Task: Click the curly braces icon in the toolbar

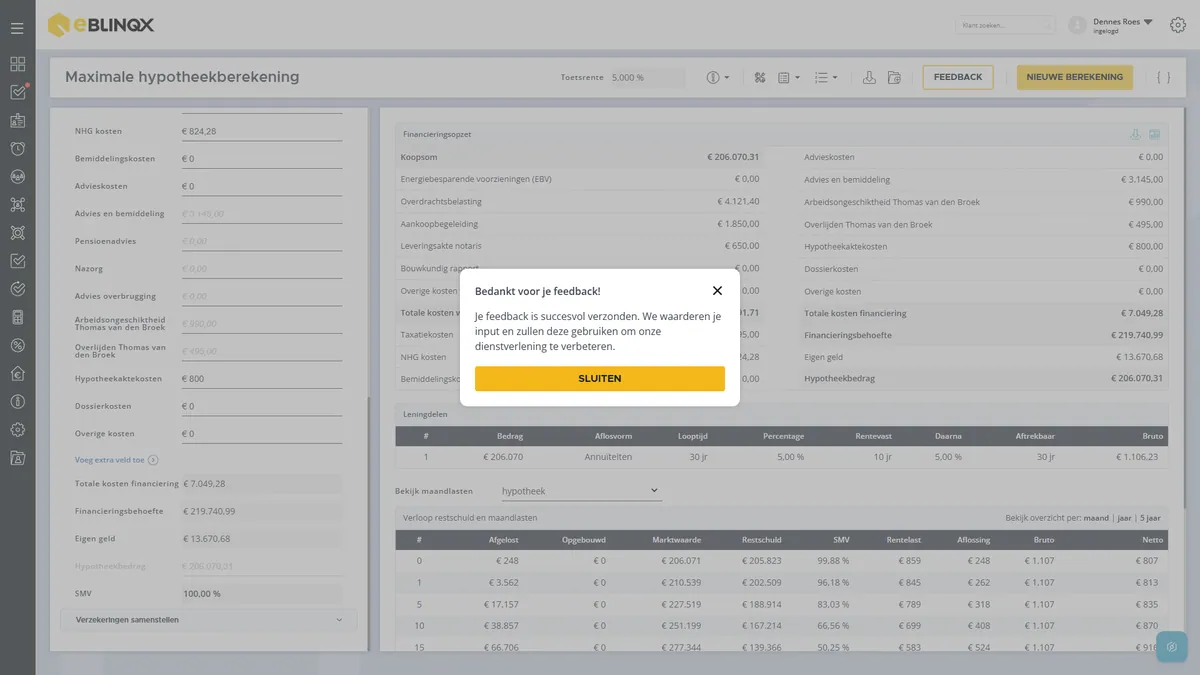Action: pos(1164,77)
